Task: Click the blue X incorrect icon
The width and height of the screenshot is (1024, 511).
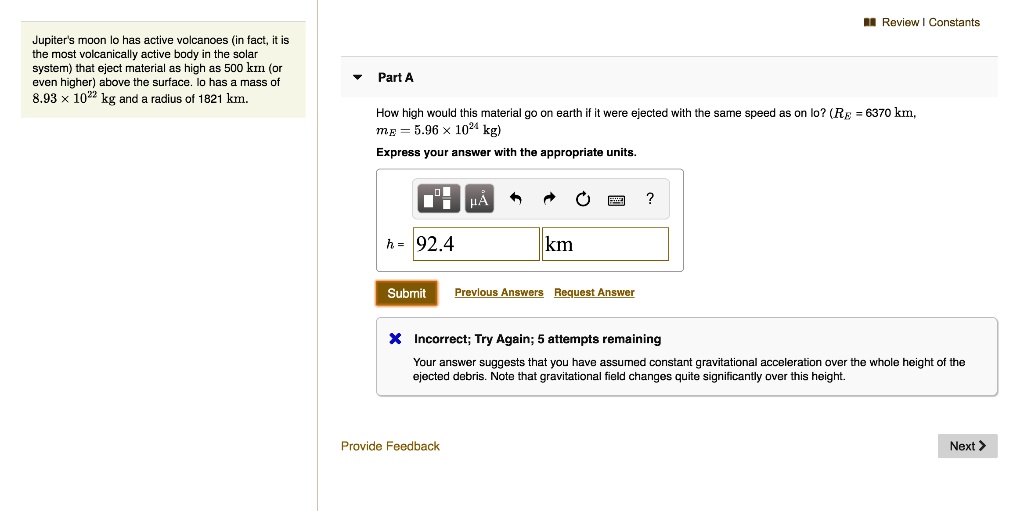Action: tap(395, 338)
